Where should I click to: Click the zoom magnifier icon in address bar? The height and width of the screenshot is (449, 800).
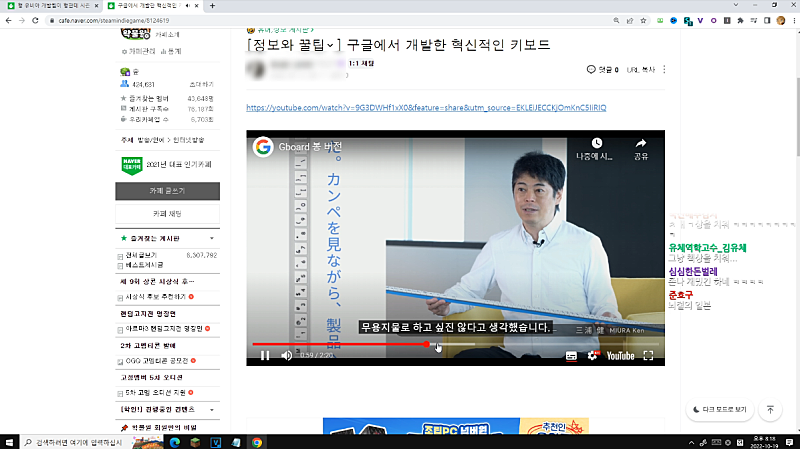pyautogui.click(x=616, y=20)
